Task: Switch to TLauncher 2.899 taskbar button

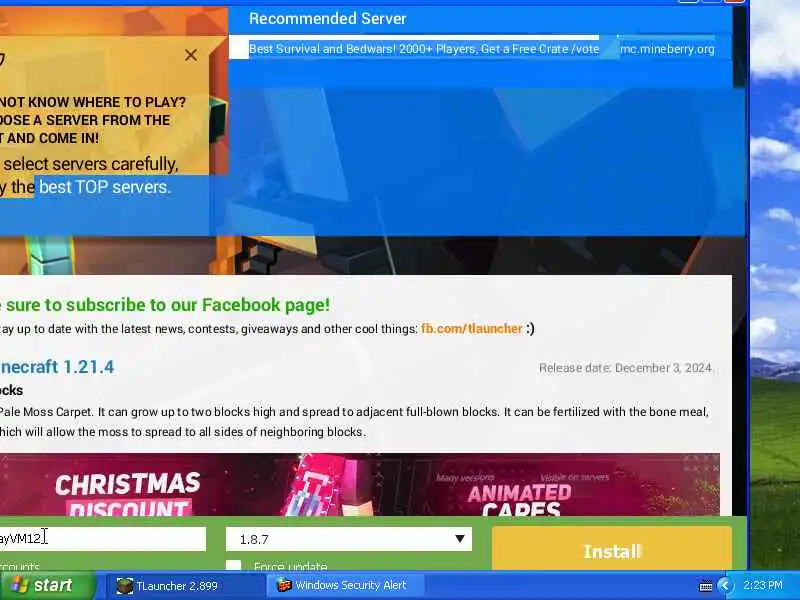Action: (185, 586)
